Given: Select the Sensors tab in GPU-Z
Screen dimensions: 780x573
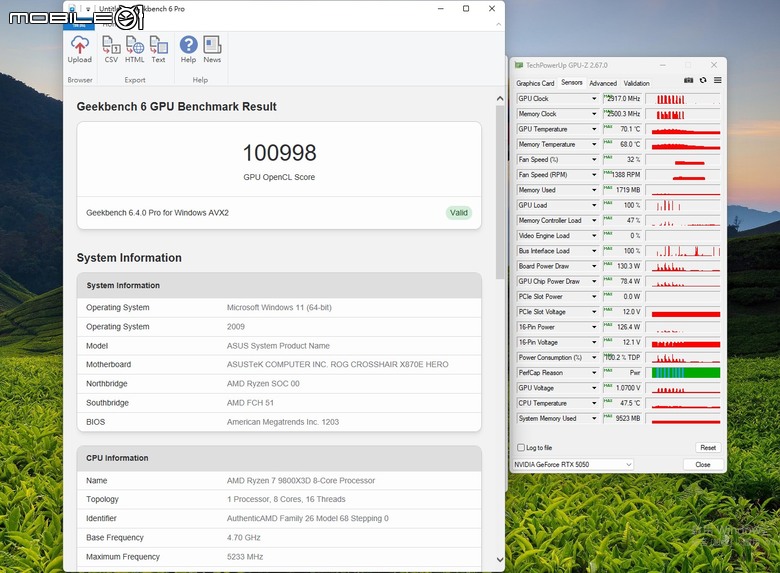Looking at the screenshot, I should tap(572, 83).
